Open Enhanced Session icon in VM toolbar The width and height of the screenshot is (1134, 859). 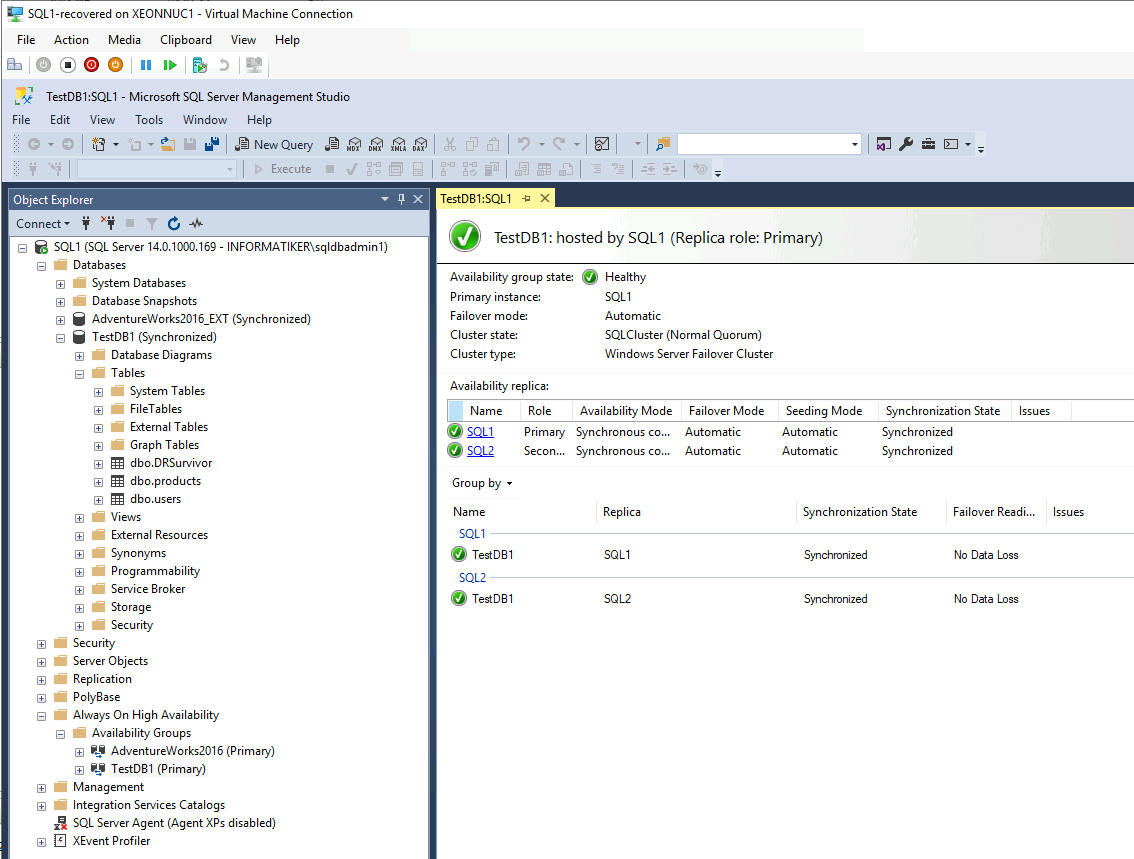pos(254,65)
